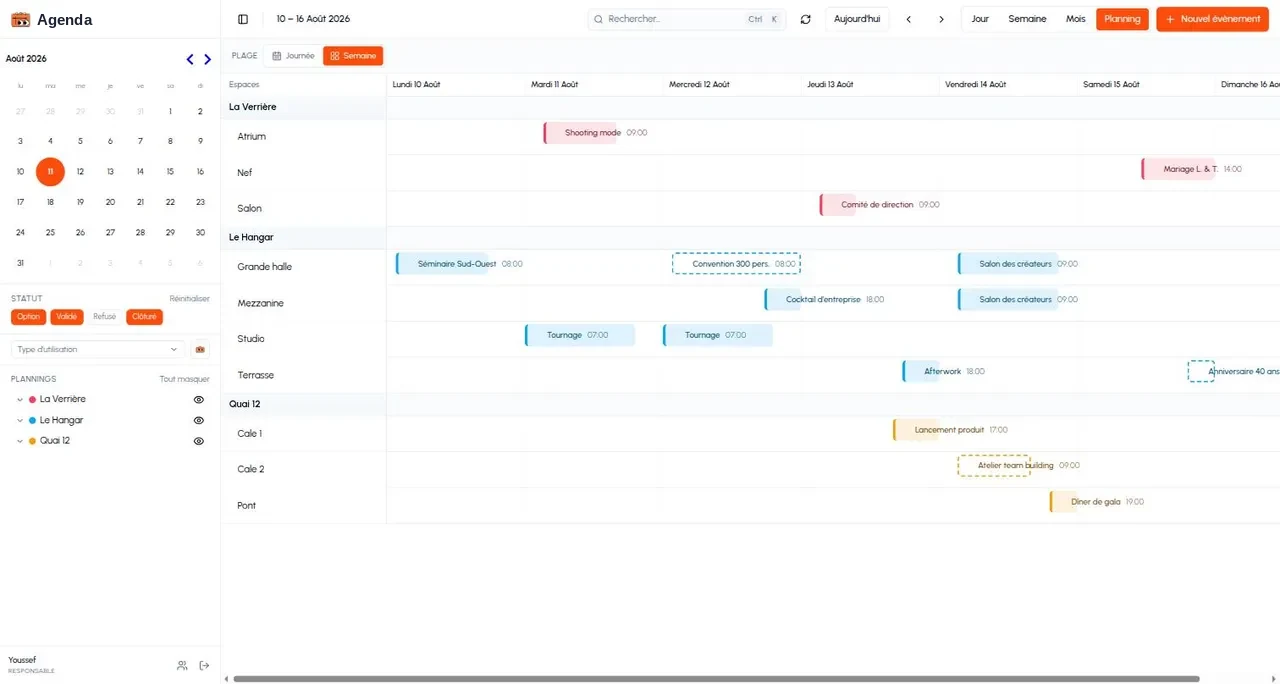This screenshot has width=1280, height=684.
Task: Click Tout masquer in Plannings
Action: (x=185, y=379)
